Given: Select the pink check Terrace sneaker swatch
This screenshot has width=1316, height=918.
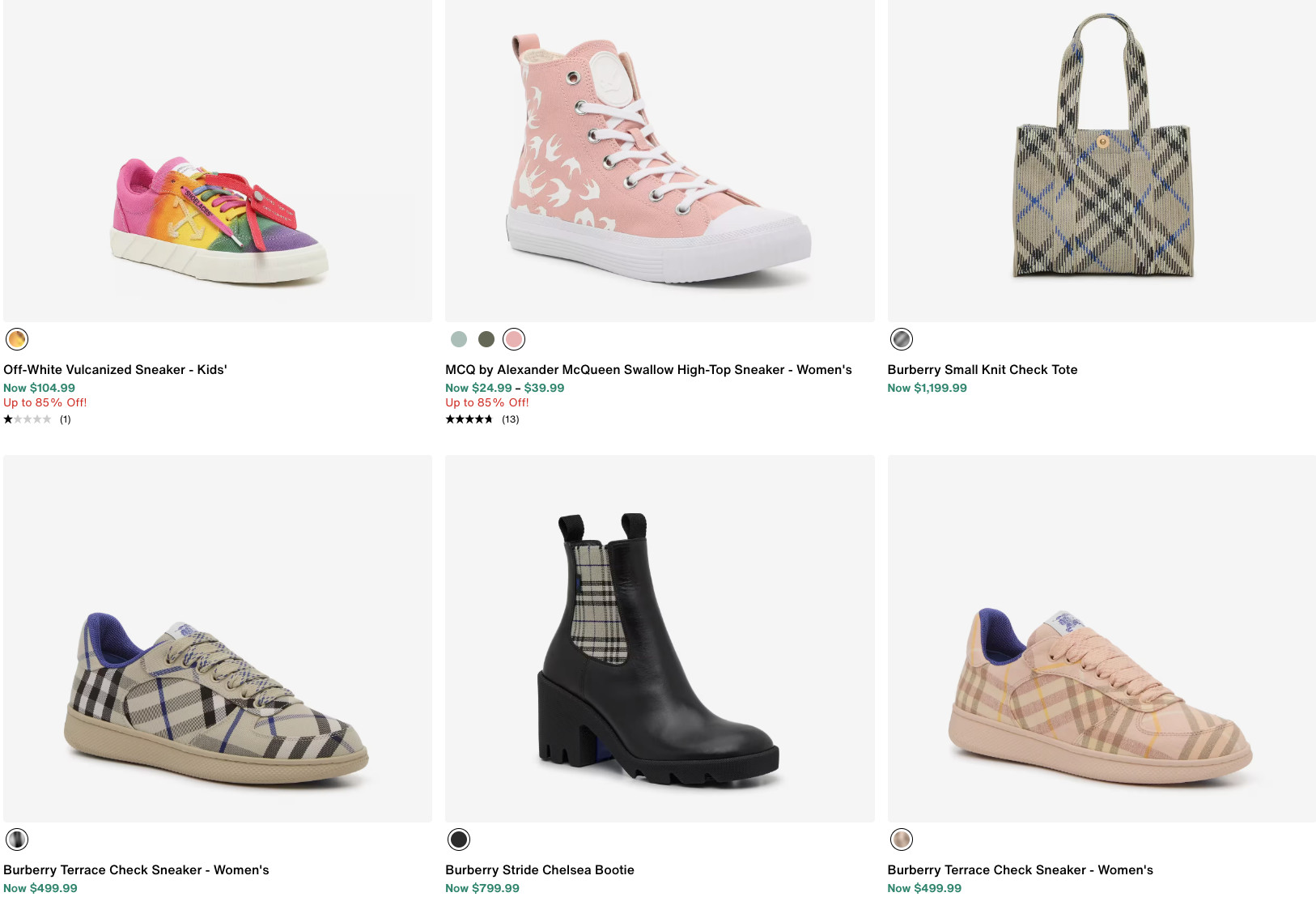Looking at the screenshot, I should pos(902,839).
